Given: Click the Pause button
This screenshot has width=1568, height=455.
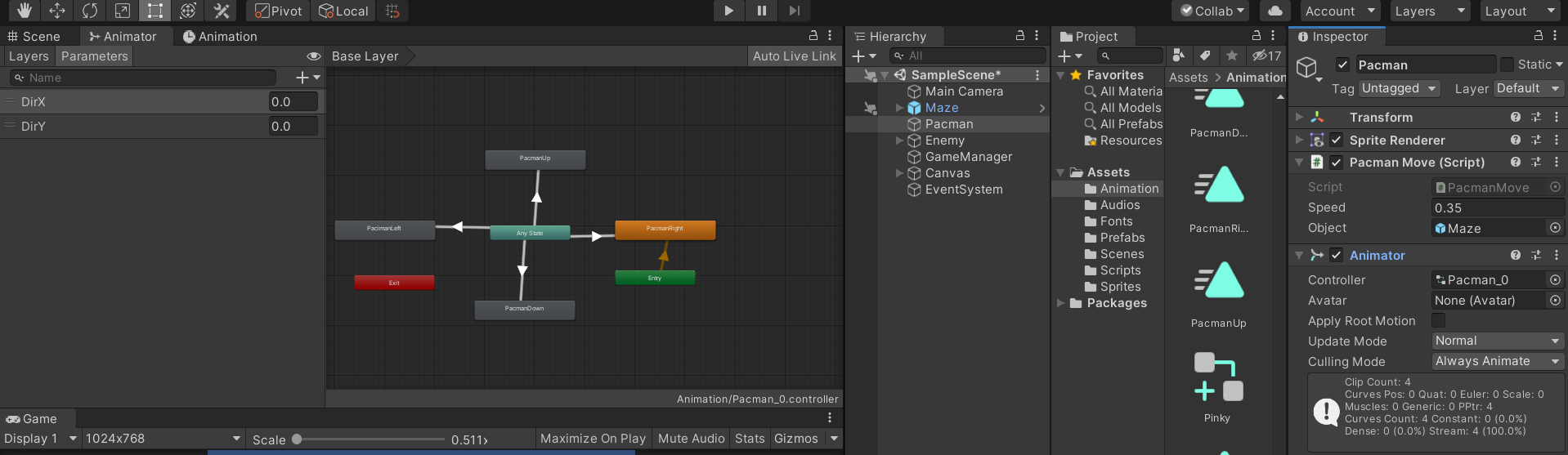Looking at the screenshot, I should (x=761, y=11).
